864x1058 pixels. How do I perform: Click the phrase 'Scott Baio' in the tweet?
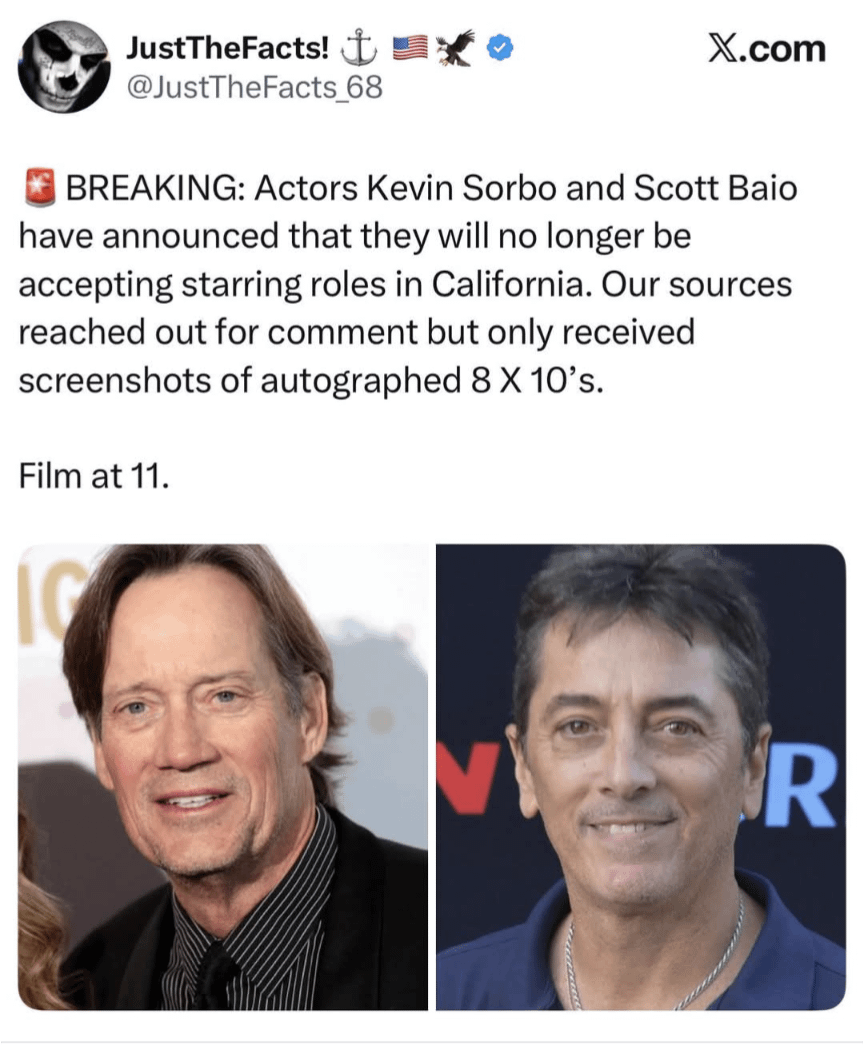click(x=716, y=189)
